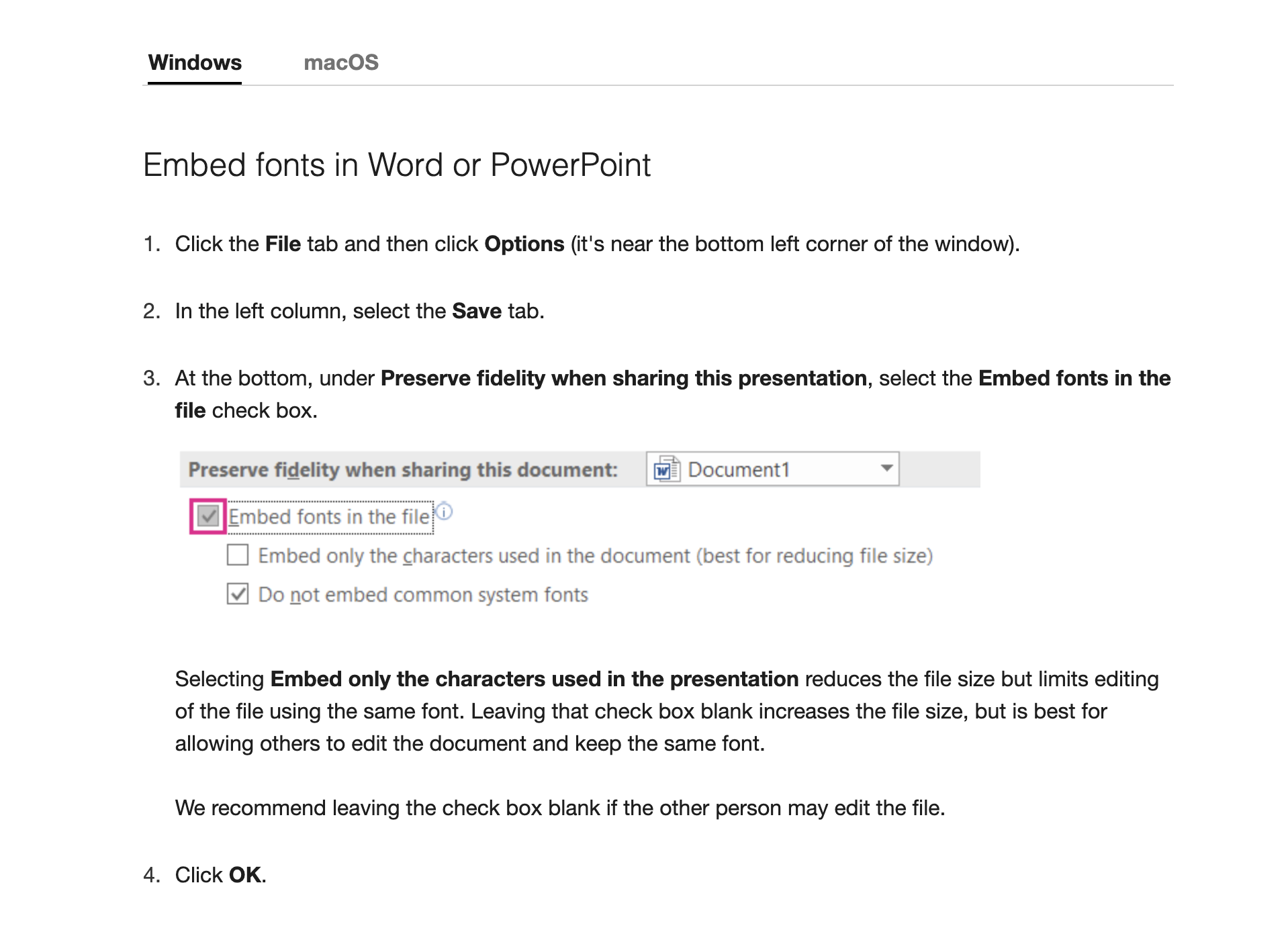Toggle the Embed fonts in the file checkbox
Image resolution: width=1288 pixels, height=928 pixels.
(x=208, y=516)
